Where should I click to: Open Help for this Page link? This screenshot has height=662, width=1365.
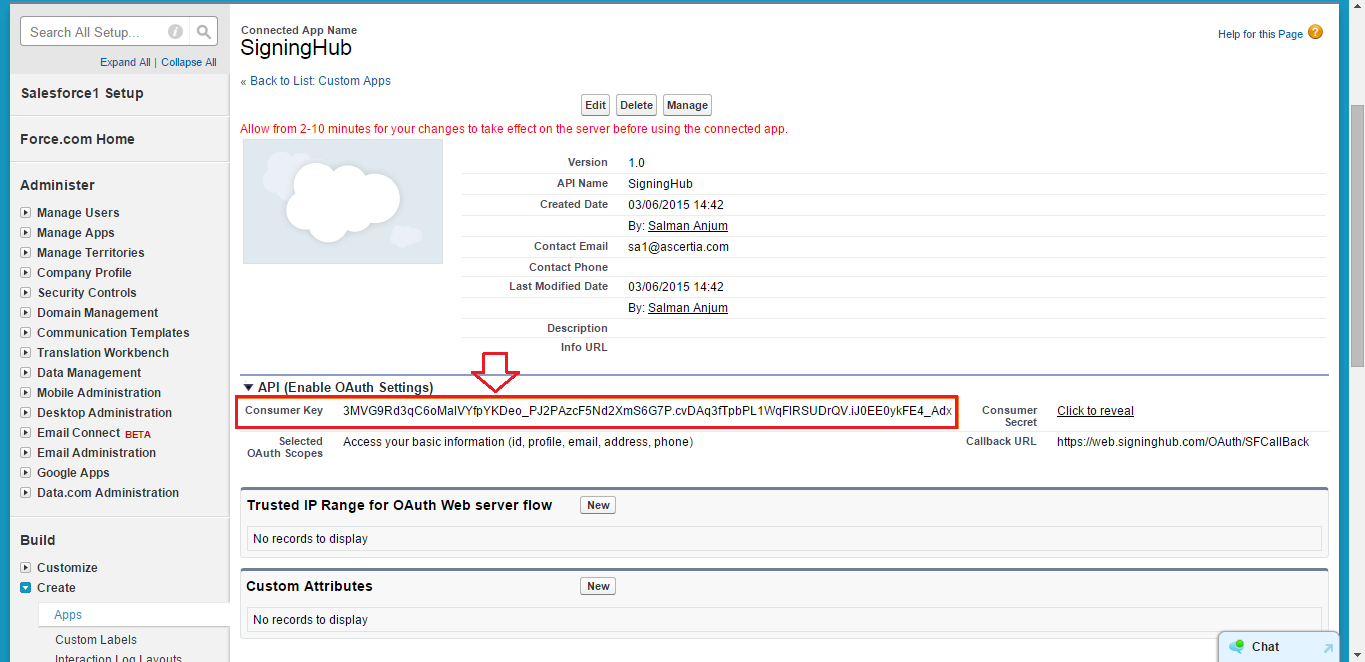(x=1260, y=34)
